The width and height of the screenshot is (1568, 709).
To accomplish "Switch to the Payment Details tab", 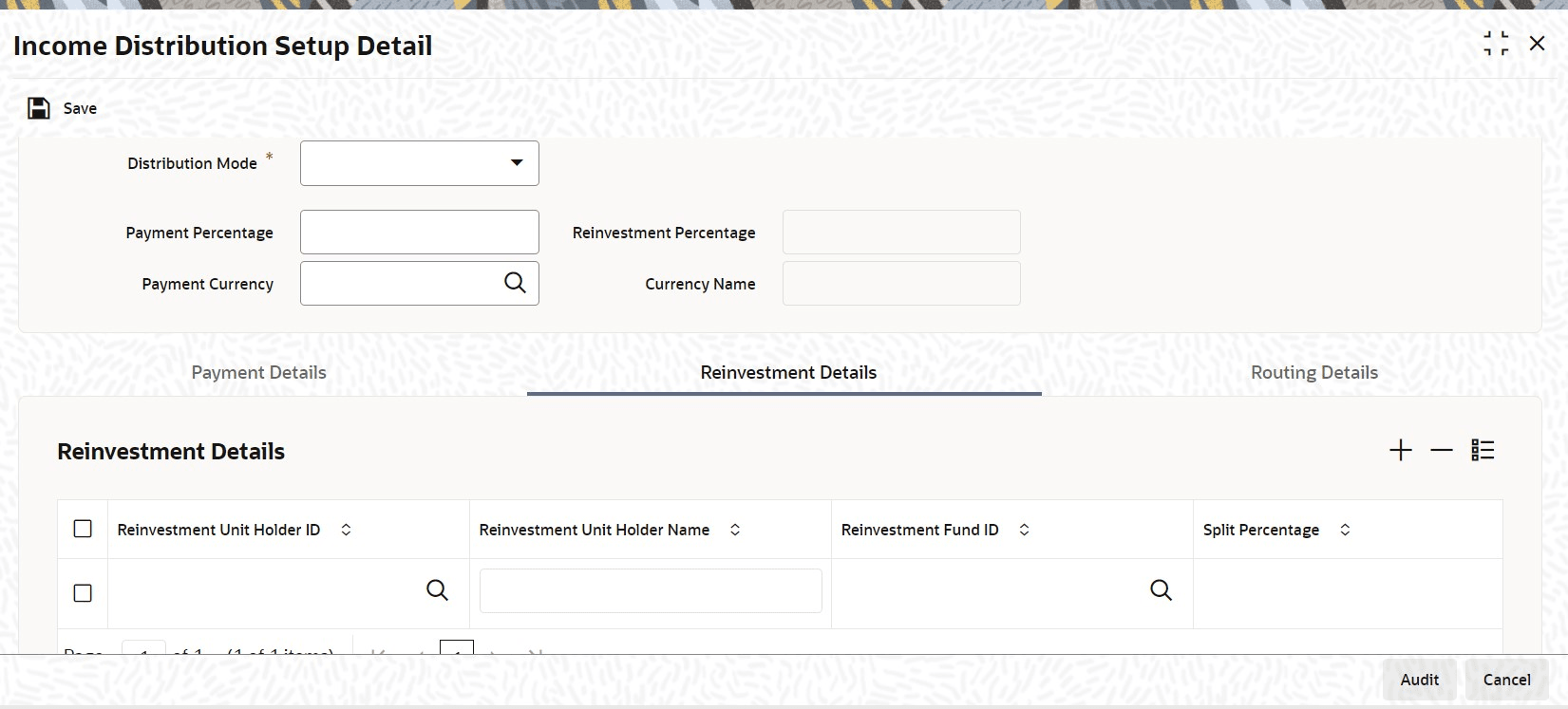I will point(258,373).
